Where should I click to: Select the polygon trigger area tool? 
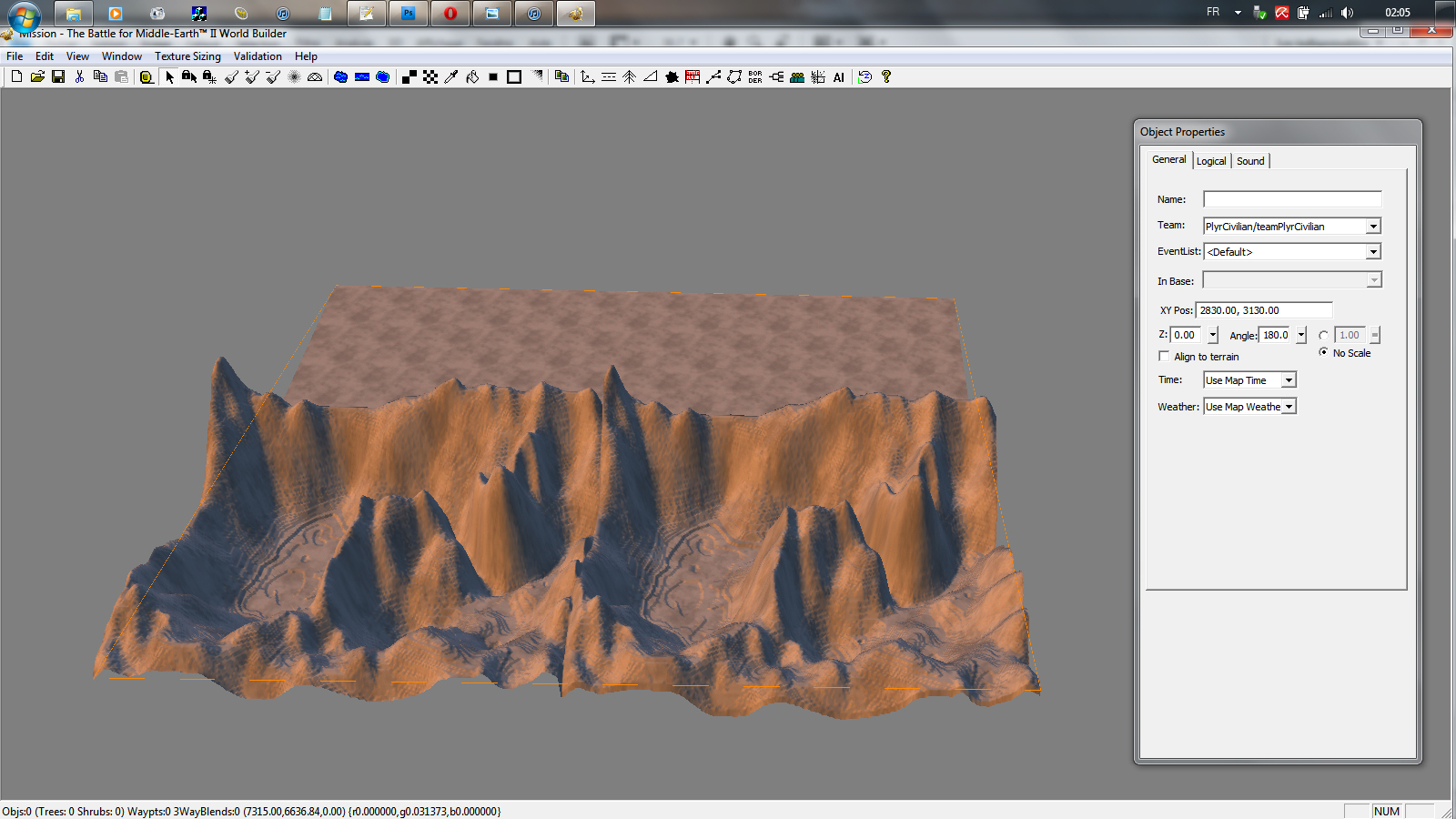[734, 77]
